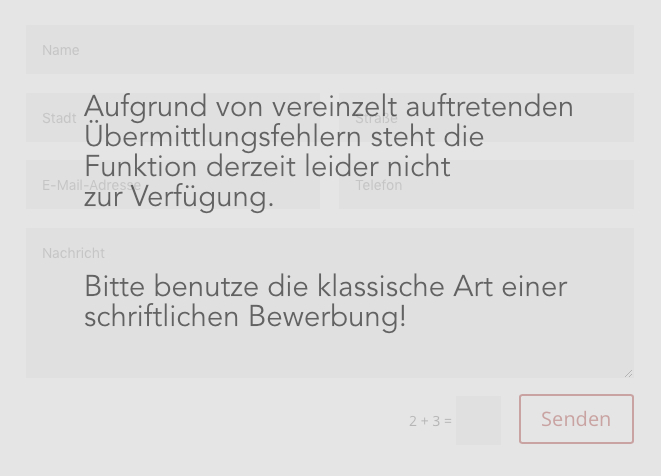661x476 pixels.
Task: Click the 'Nachricht' placeholder label
Action: pos(73,253)
